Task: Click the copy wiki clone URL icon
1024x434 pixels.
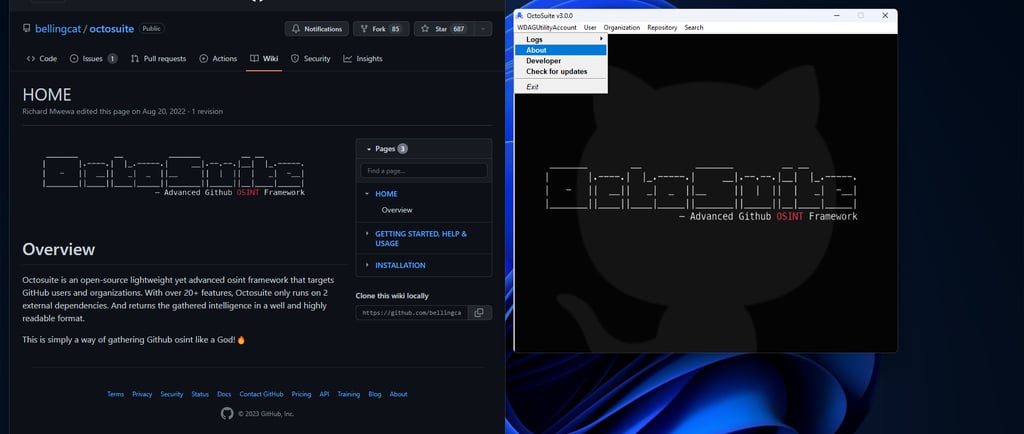Action: tap(479, 313)
